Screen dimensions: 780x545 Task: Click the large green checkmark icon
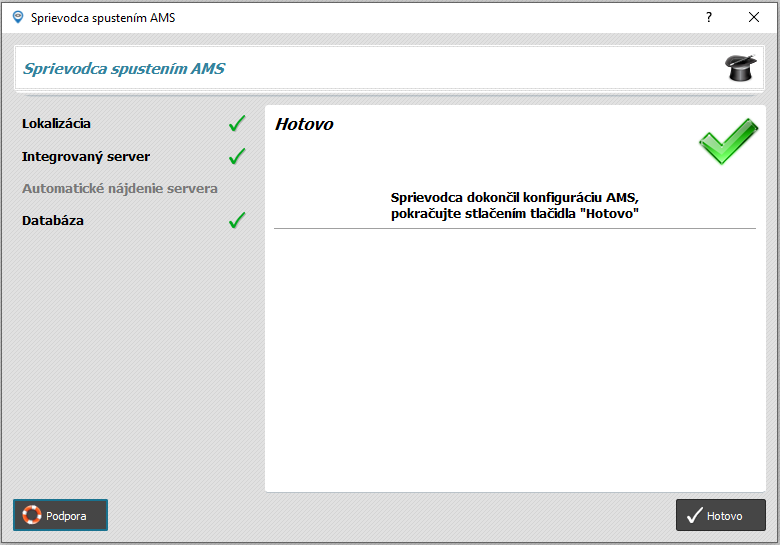pos(728,141)
